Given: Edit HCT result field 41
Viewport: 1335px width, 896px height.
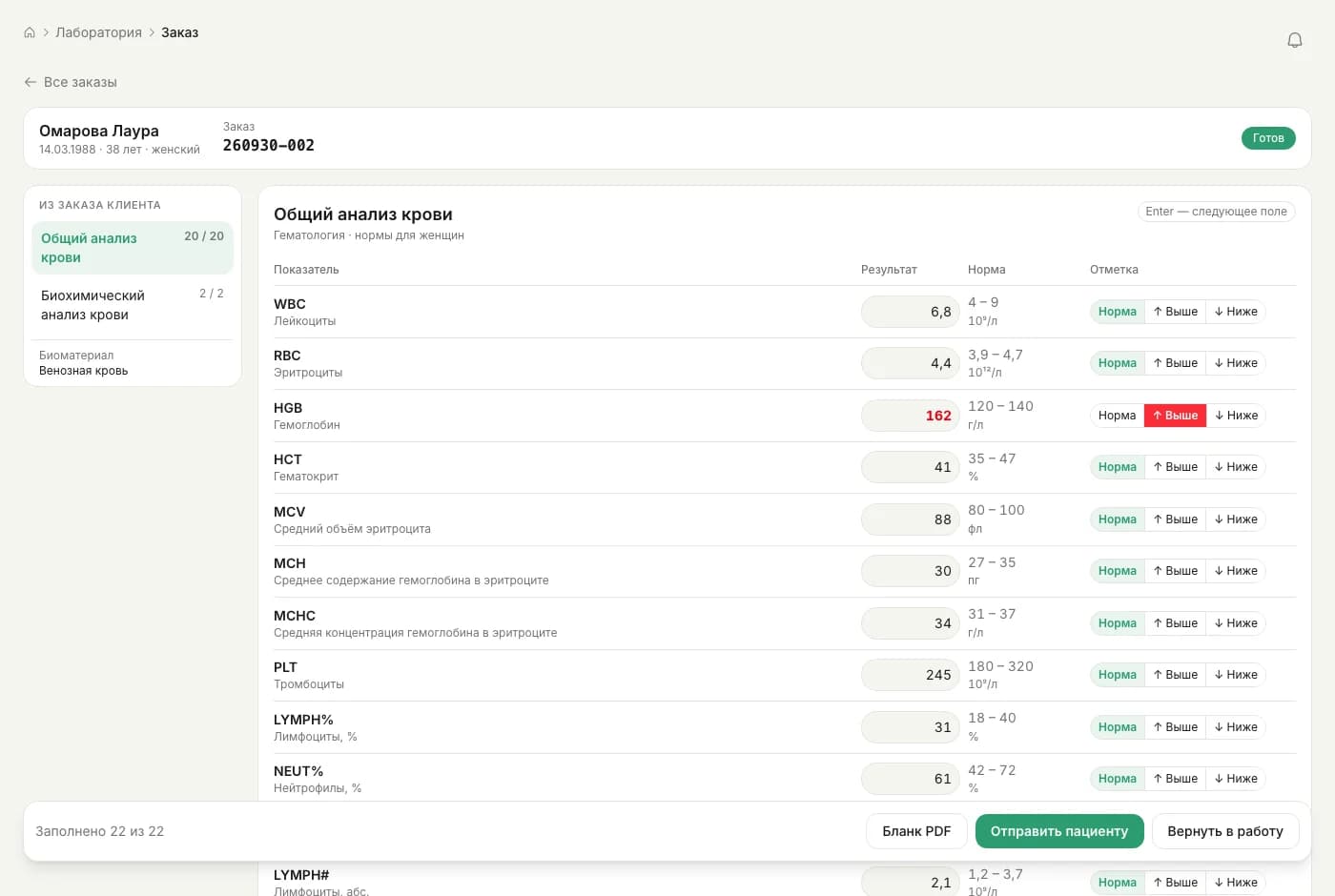Looking at the screenshot, I should 911,467.
